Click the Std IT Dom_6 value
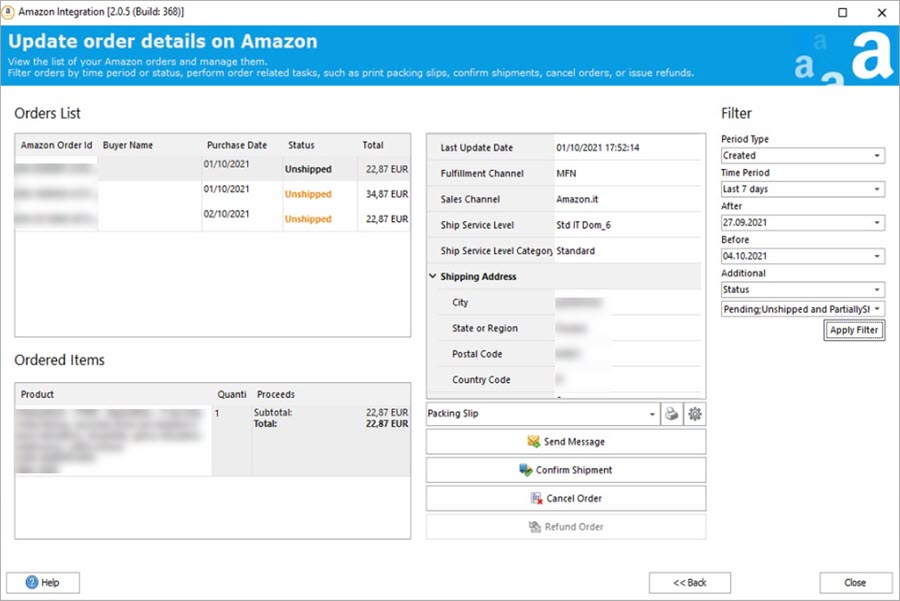This screenshot has width=900, height=601. click(x=583, y=225)
